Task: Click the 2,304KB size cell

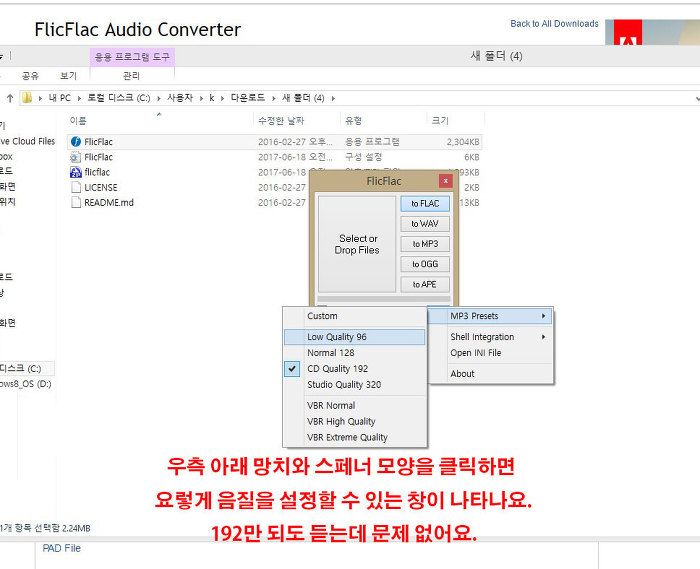Action: click(x=462, y=142)
